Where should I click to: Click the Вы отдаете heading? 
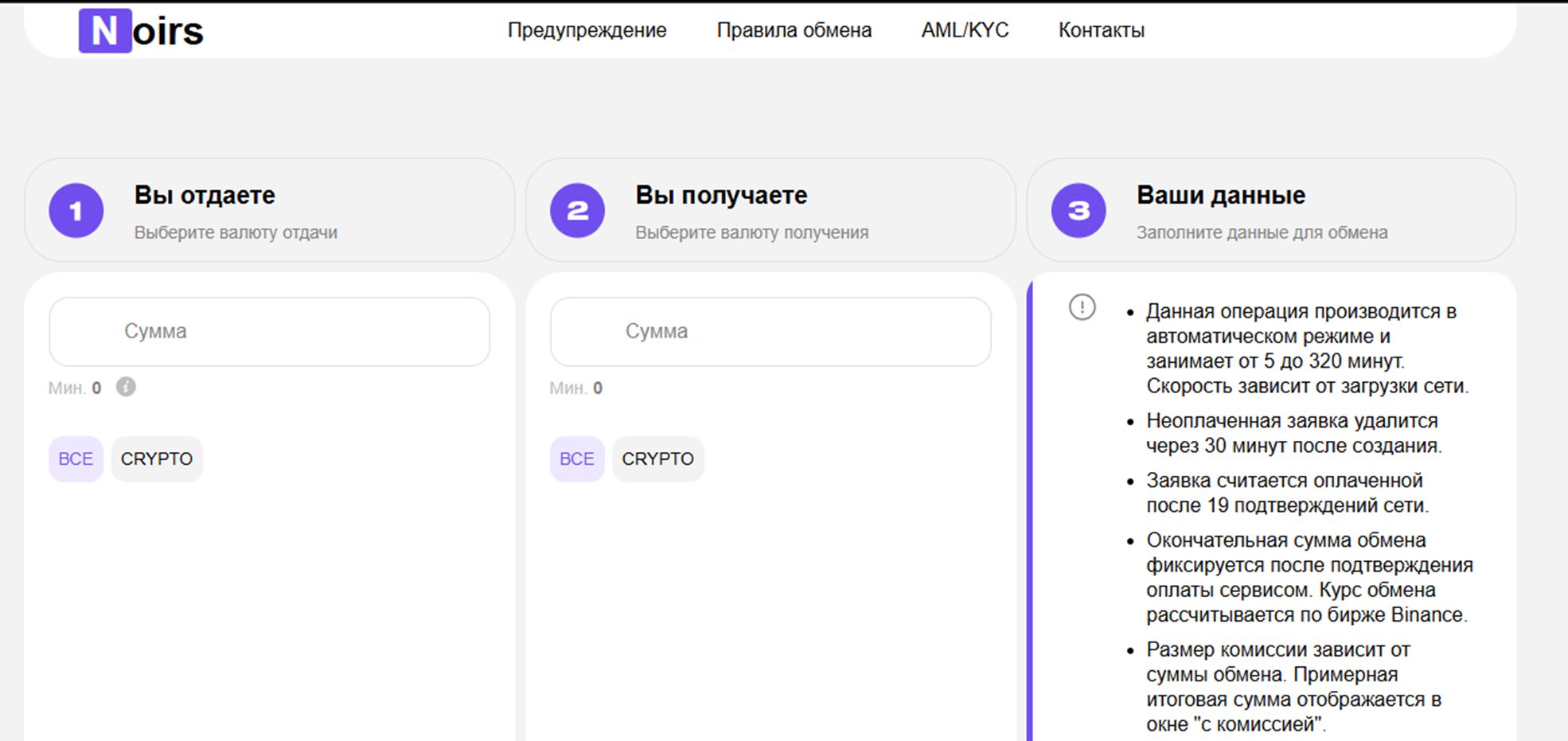tap(205, 195)
